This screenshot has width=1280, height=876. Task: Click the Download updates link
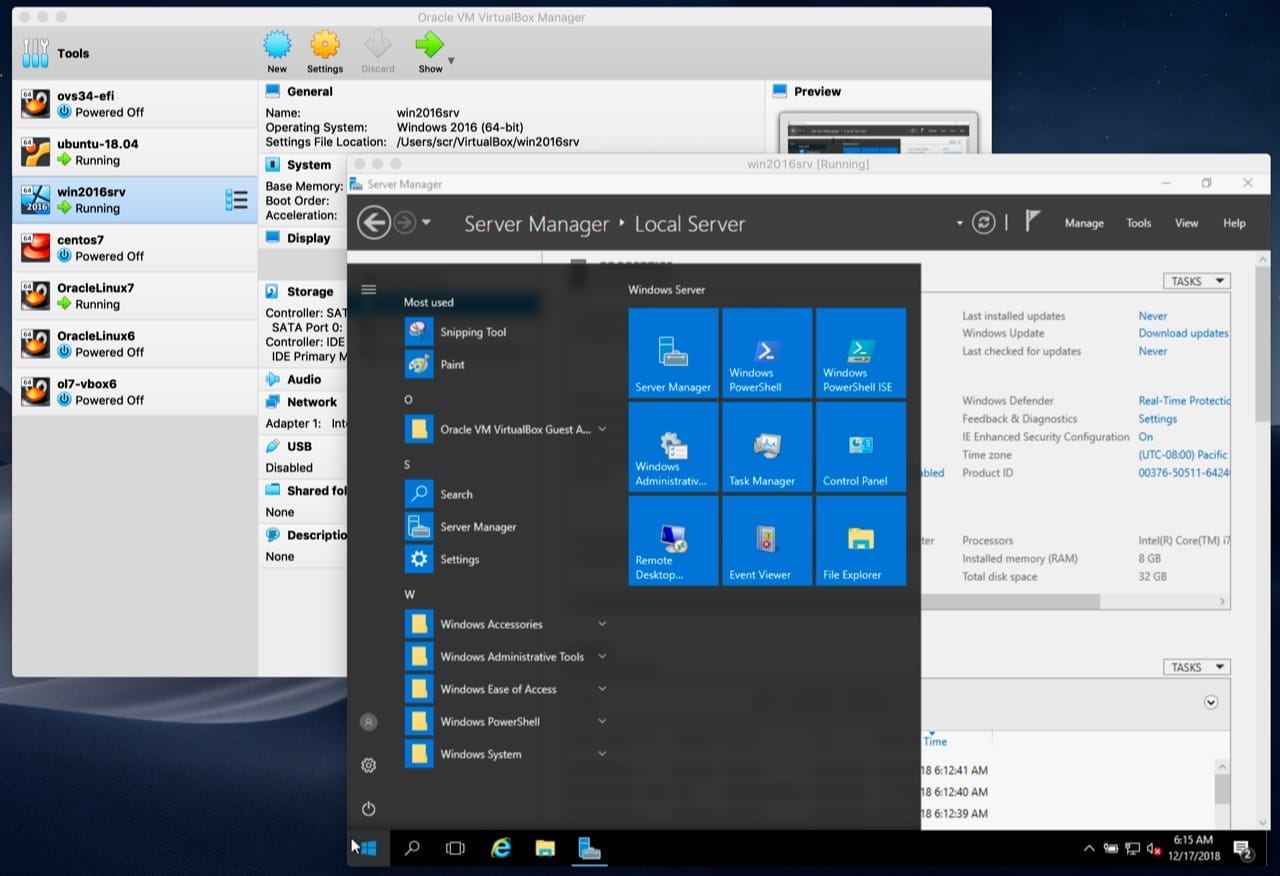click(1184, 333)
